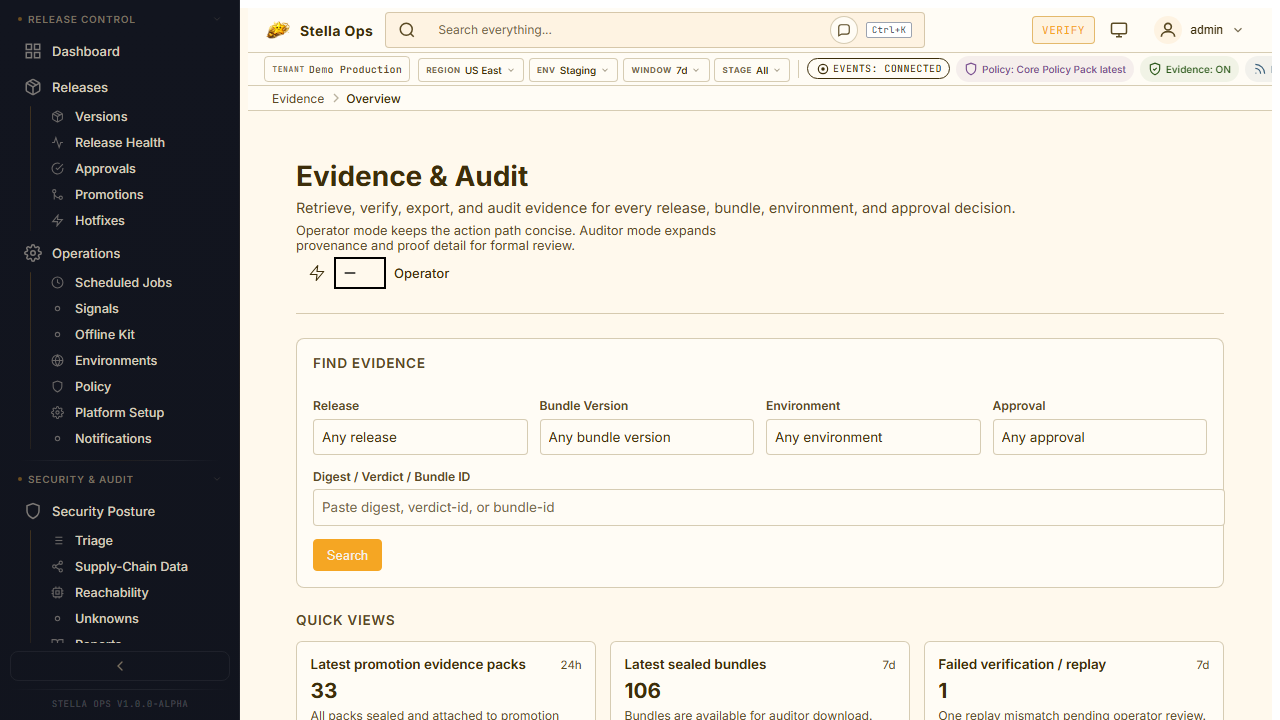Click the admin user avatar icon
Viewport: 1280px width, 720px height.
tap(1167, 30)
